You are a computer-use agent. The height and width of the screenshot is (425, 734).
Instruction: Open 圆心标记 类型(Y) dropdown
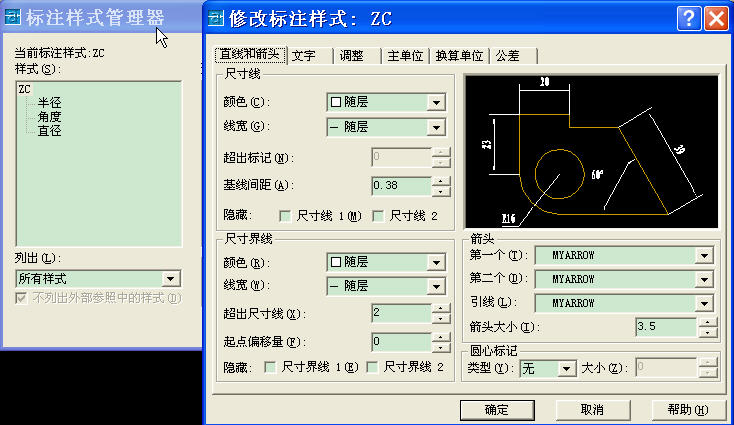(x=566, y=369)
